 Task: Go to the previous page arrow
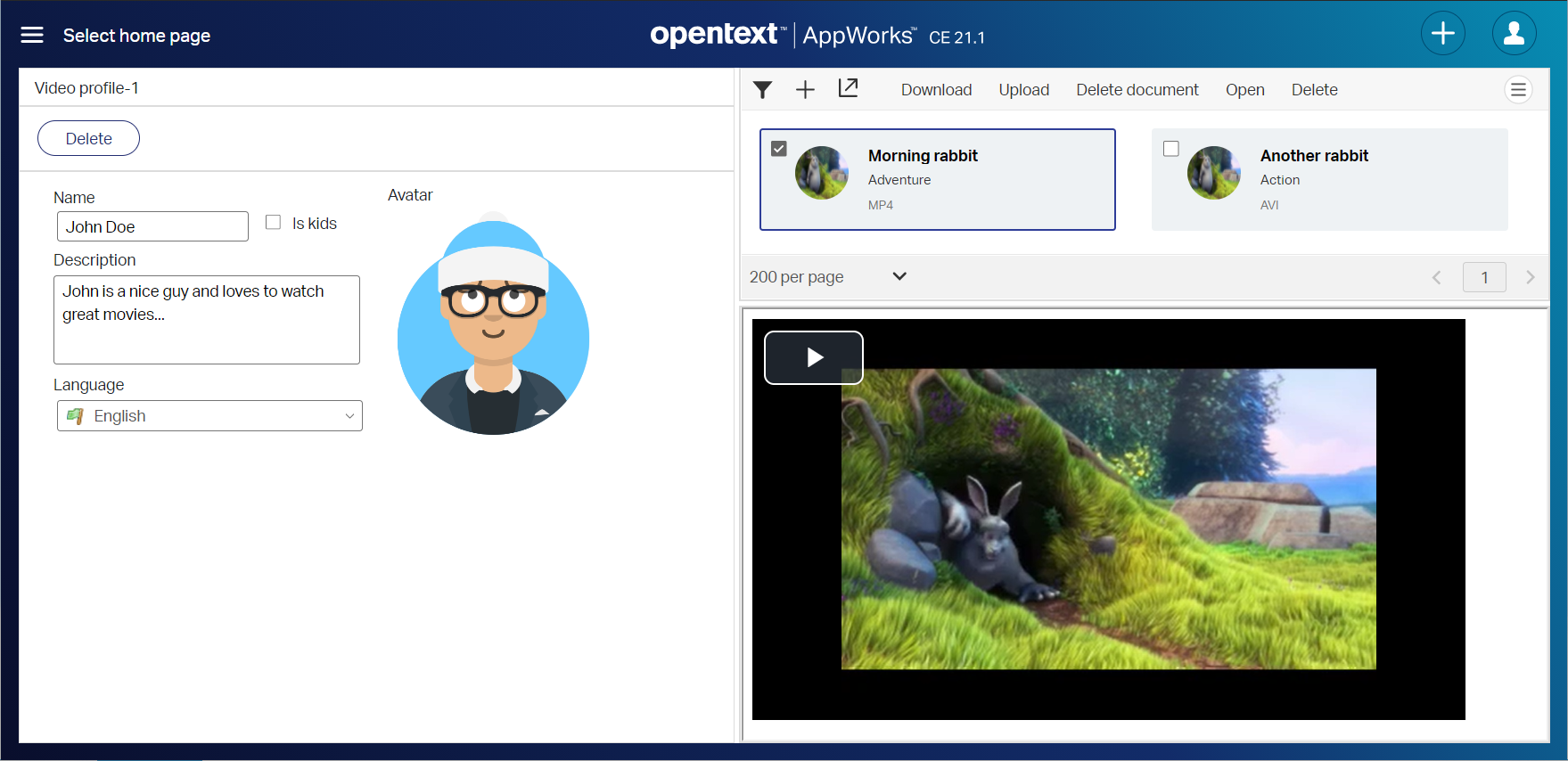pos(1436,277)
